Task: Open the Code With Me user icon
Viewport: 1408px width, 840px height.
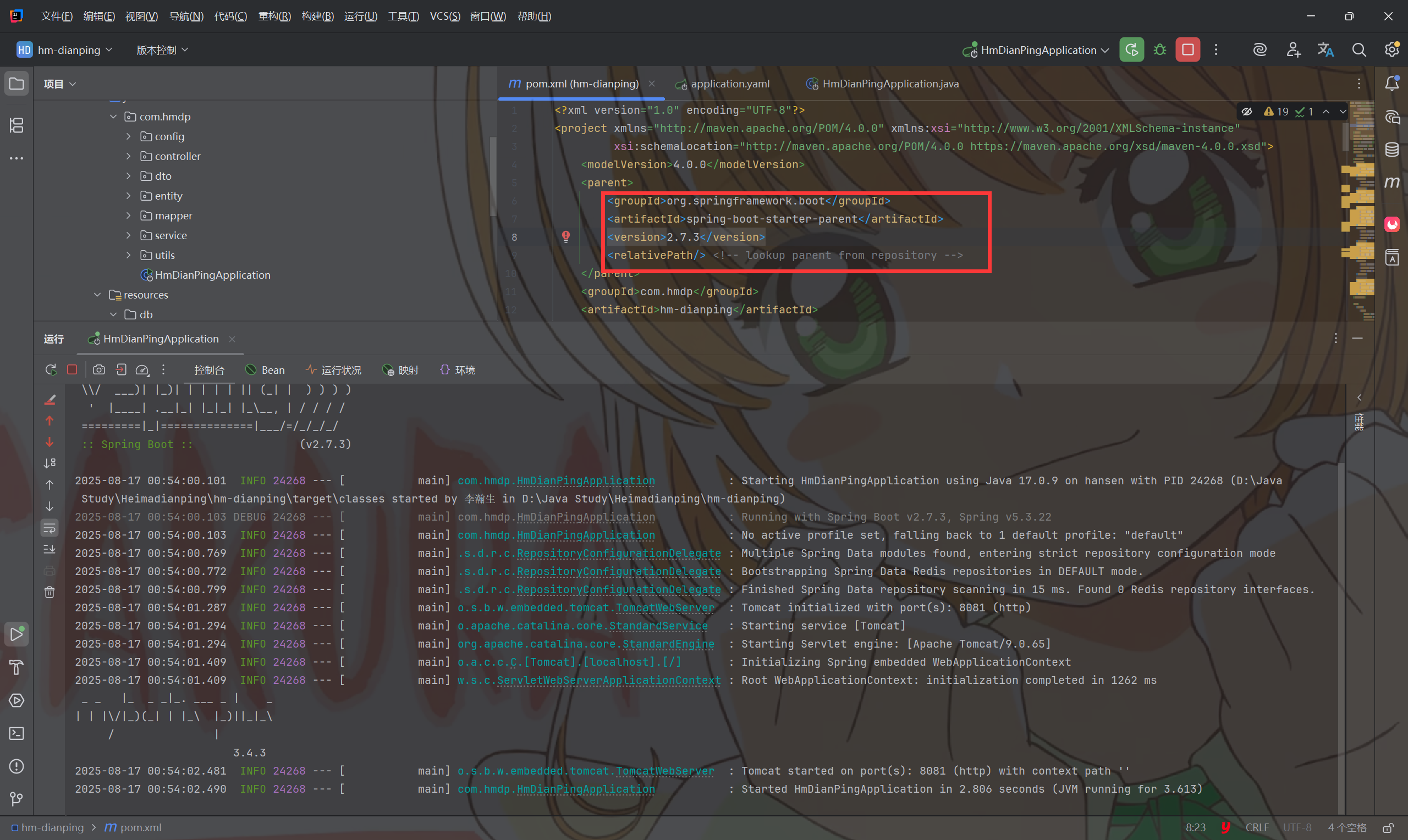Action: pos(1293,50)
